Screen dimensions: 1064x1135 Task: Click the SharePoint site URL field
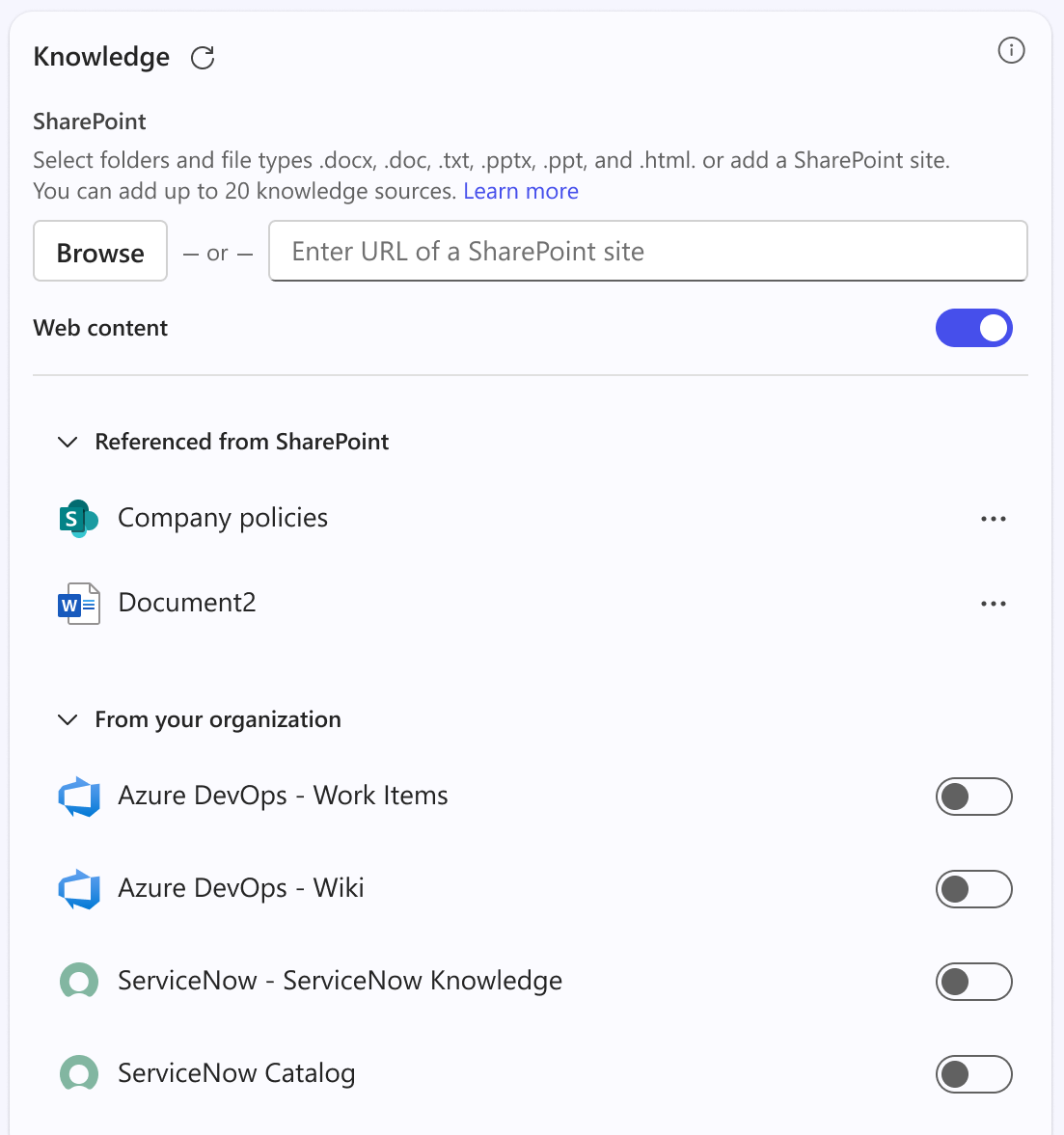click(x=646, y=251)
